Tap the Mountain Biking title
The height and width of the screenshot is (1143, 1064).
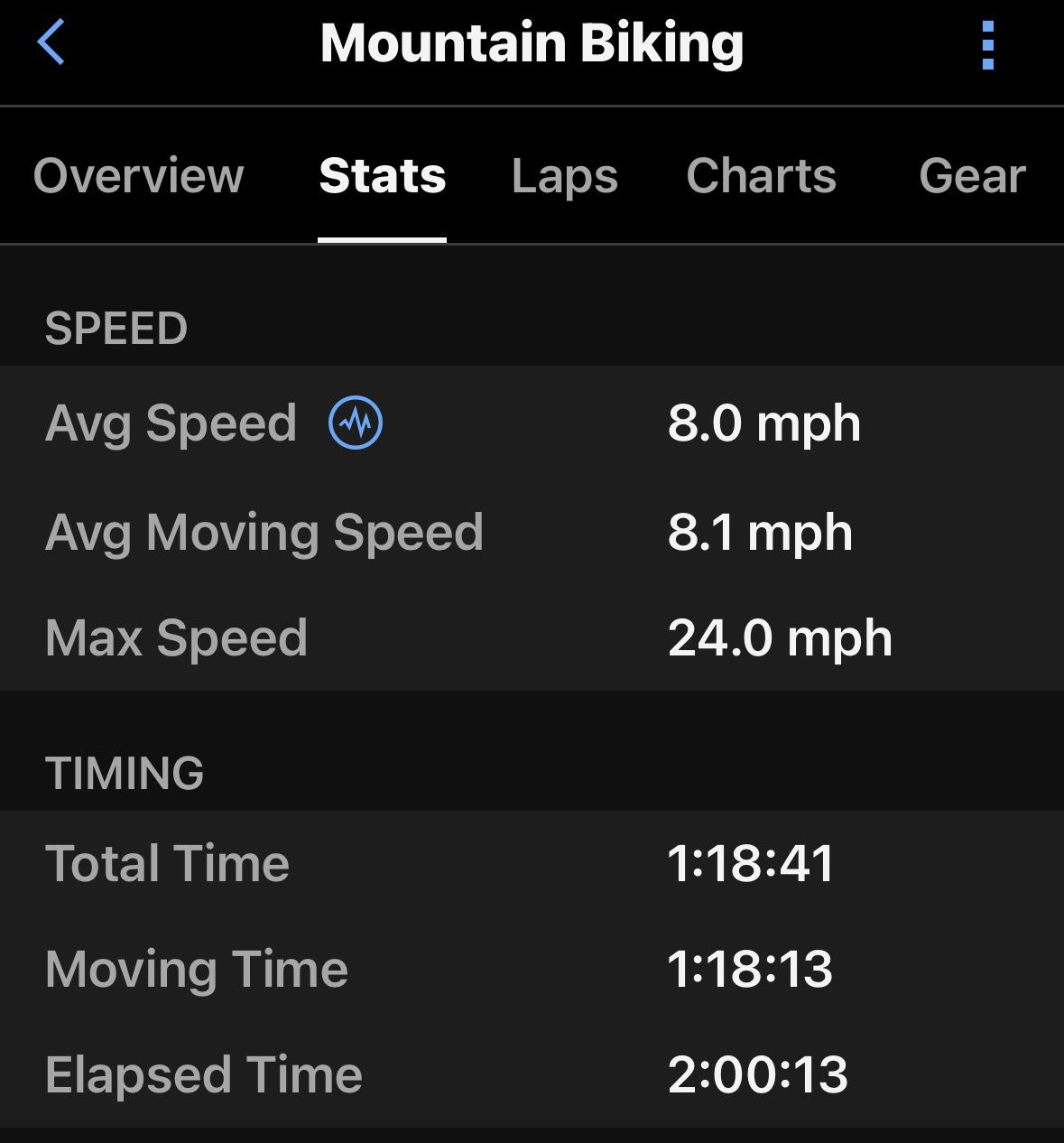(532, 43)
